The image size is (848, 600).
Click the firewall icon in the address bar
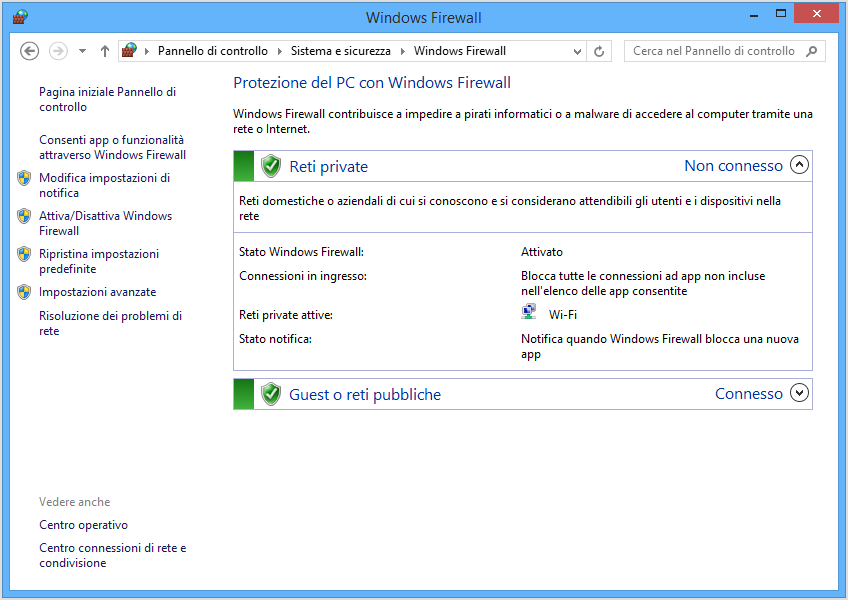(129, 51)
